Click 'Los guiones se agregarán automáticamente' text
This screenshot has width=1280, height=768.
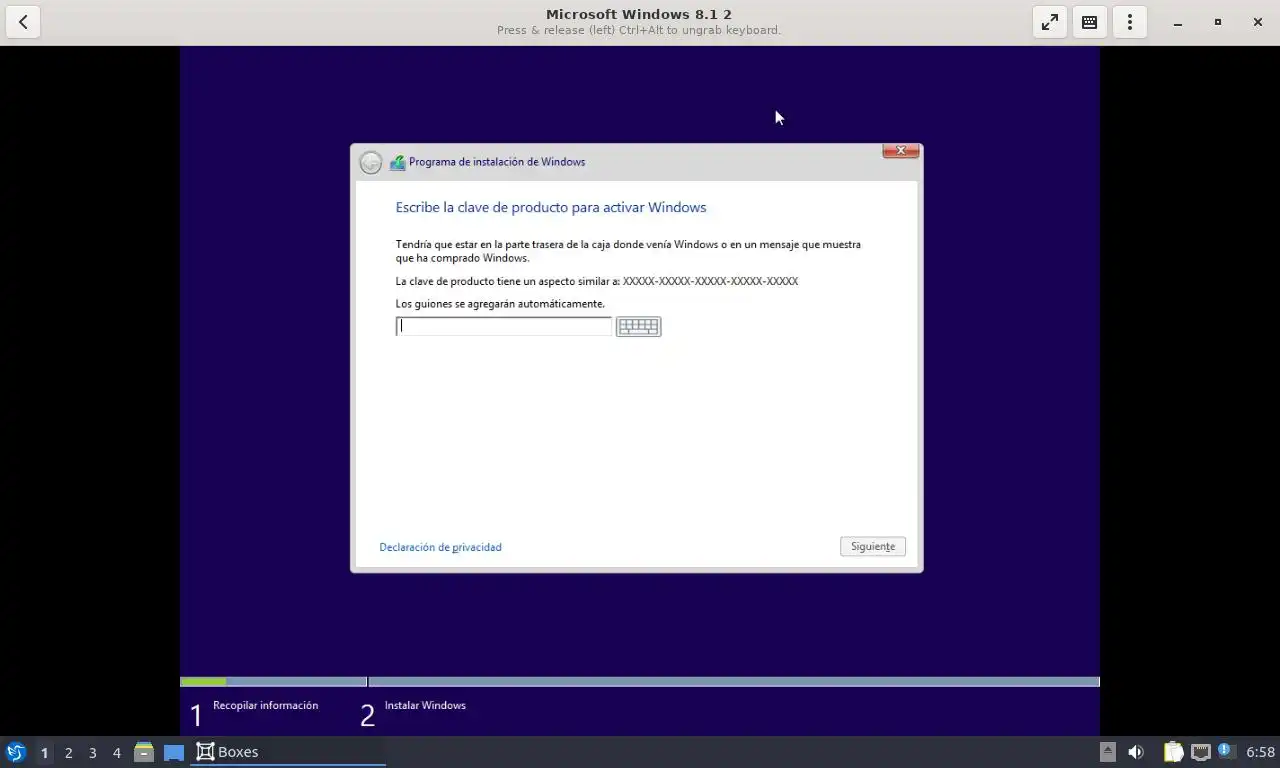[500, 304]
